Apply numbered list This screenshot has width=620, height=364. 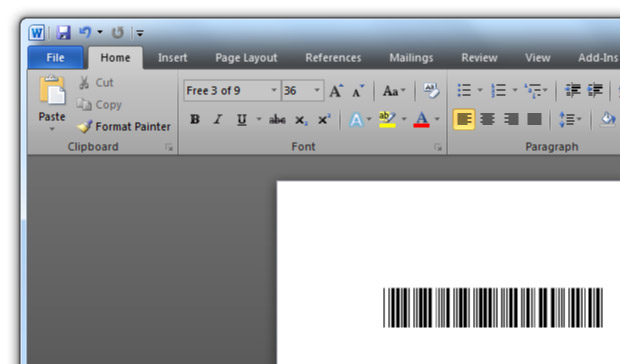click(x=499, y=90)
